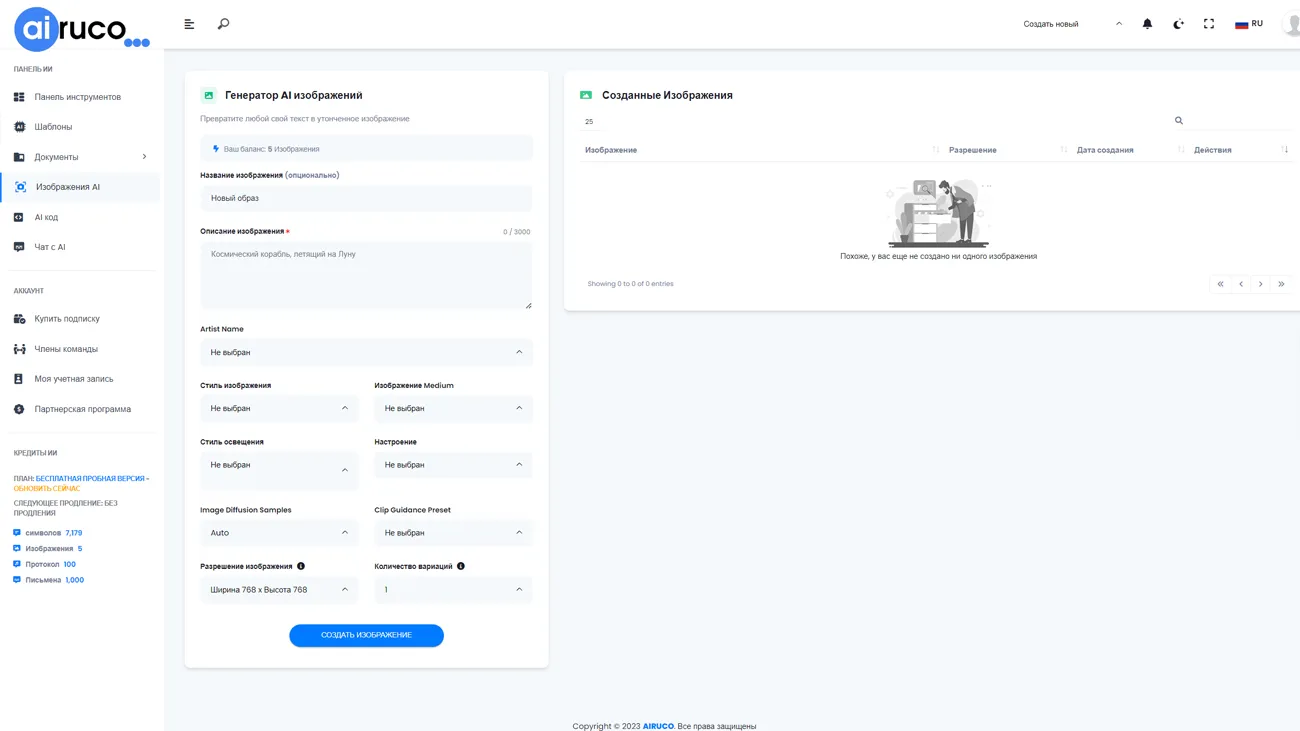The width and height of the screenshot is (1300, 731).
Task: Click into the Описание изображения text area
Action: tap(366, 275)
